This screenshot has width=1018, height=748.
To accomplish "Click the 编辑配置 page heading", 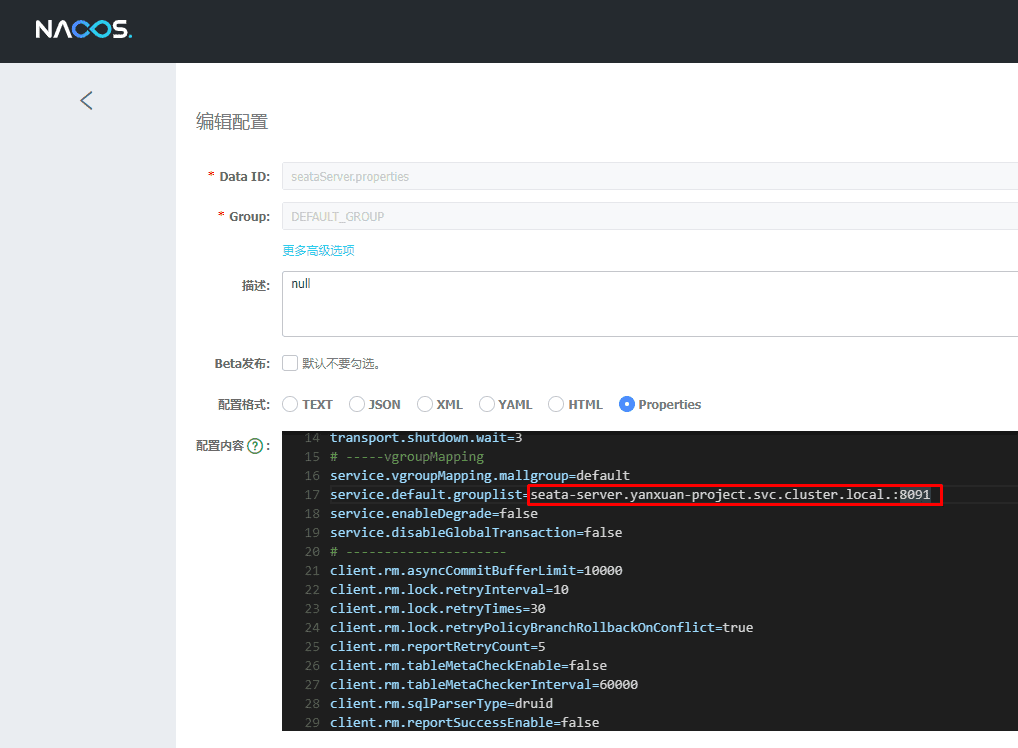I will pos(232,121).
